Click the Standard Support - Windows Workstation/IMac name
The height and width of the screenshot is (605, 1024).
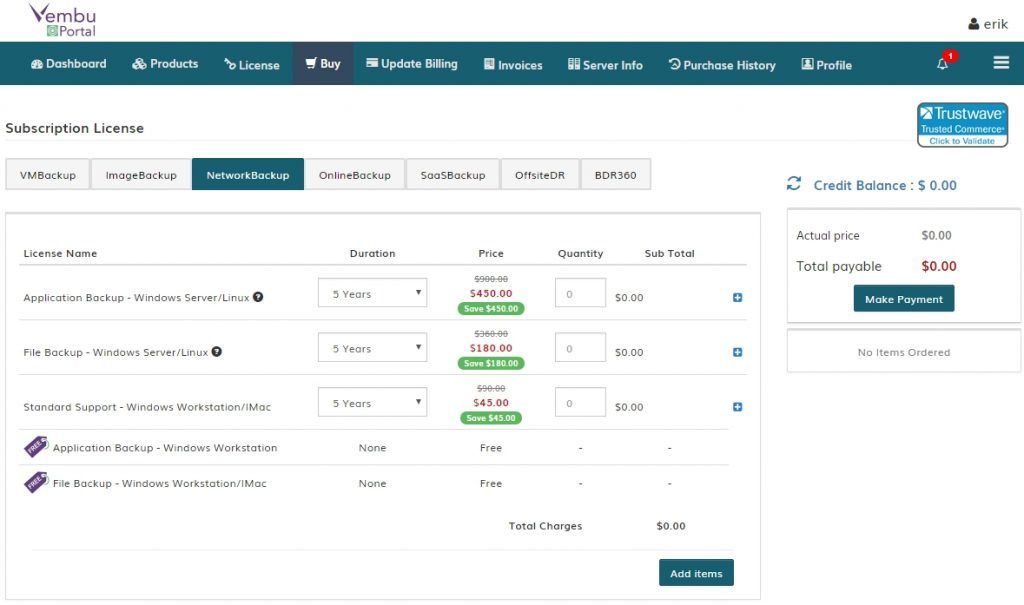point(147,407)
